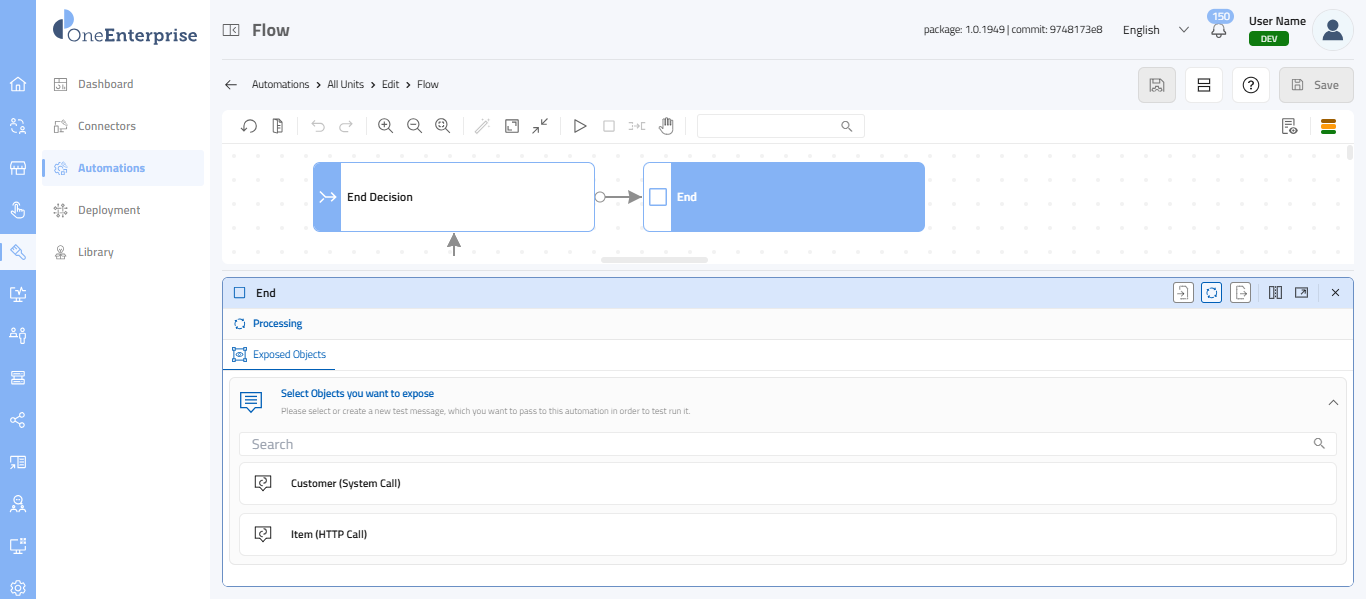Select the pan hand tool
The height and width of the screenshot is (599, 1366).
pyautogui.click(x=666, y=126)
